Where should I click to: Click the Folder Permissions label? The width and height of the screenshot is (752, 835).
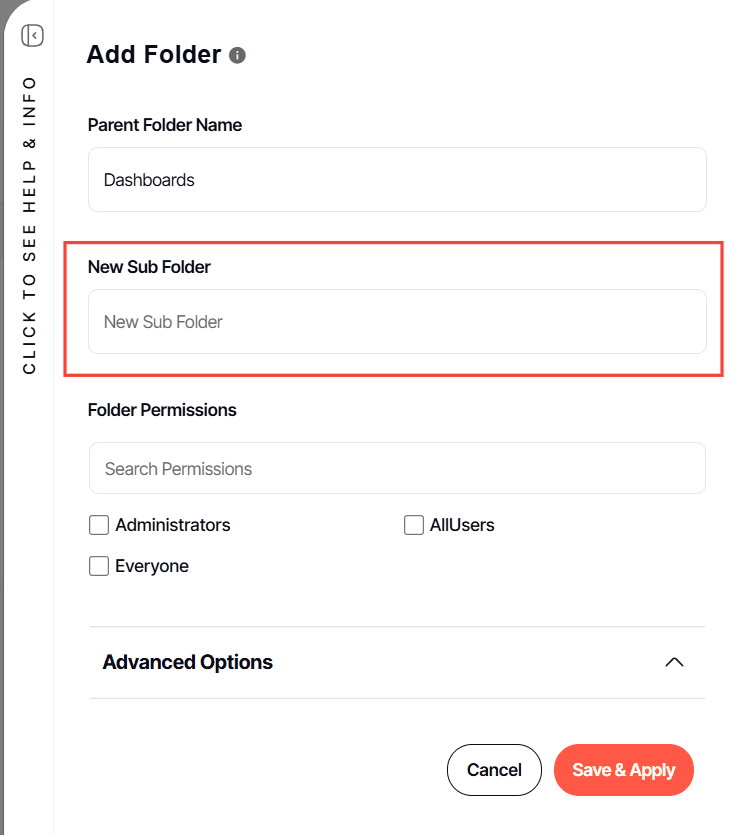[162, 410]
